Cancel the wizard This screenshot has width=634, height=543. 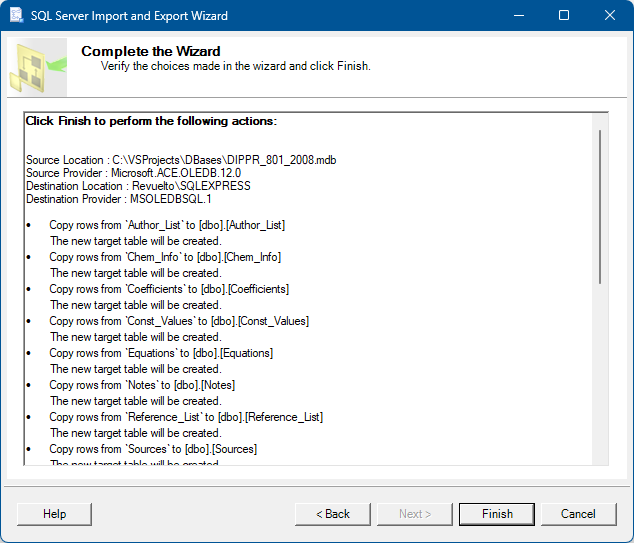tap(579, 514)
